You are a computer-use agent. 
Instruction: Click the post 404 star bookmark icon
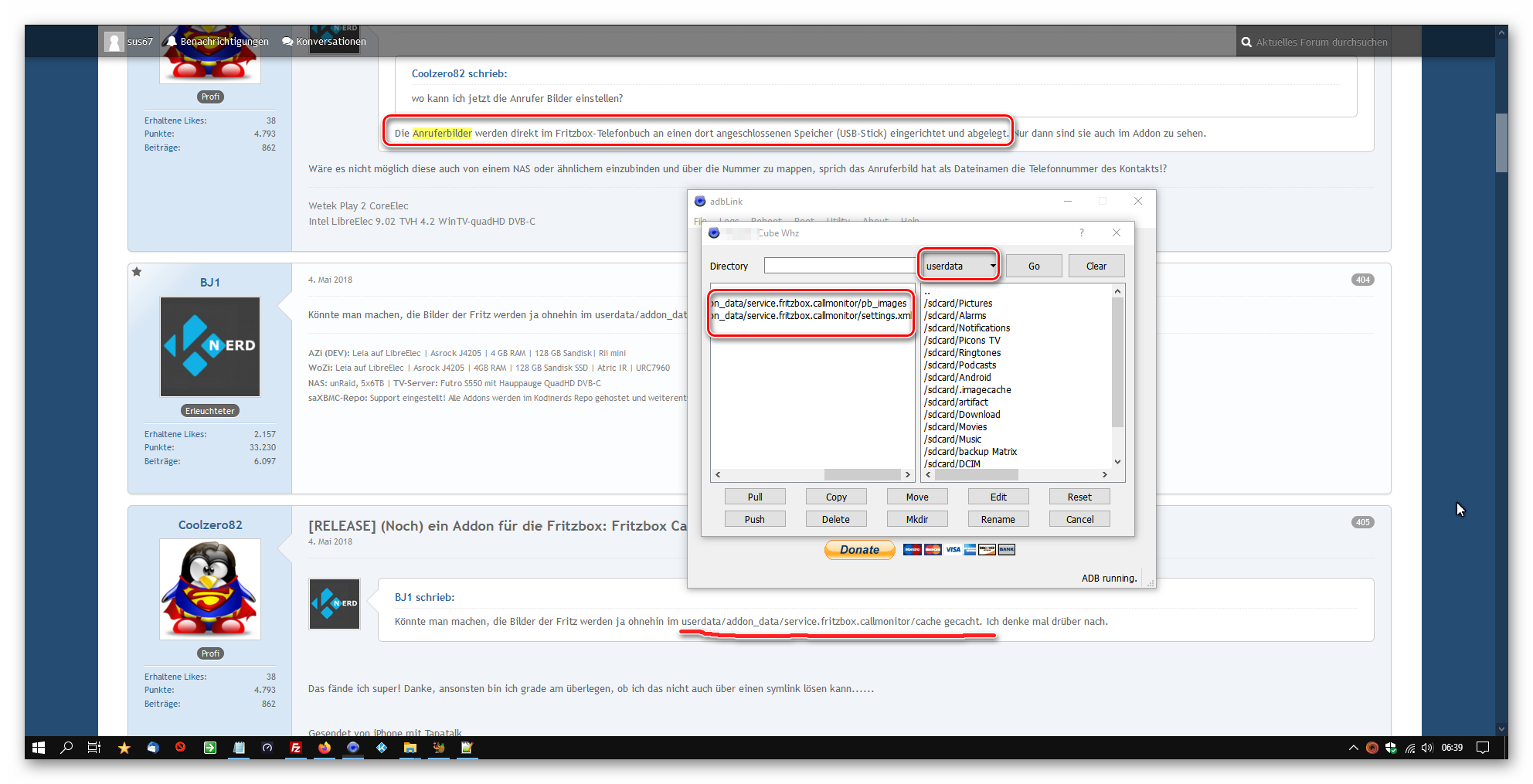(x=137, y=272)
